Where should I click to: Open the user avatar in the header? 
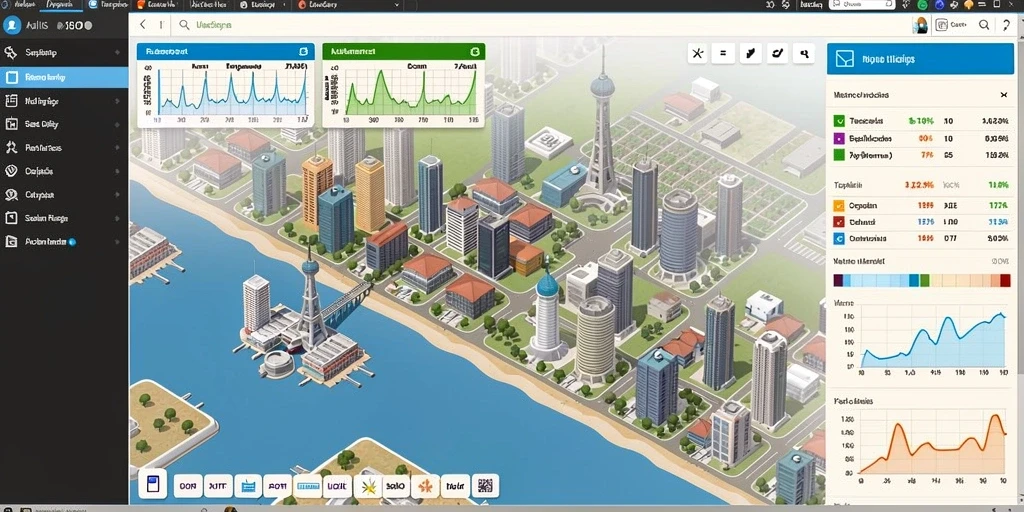921,25
